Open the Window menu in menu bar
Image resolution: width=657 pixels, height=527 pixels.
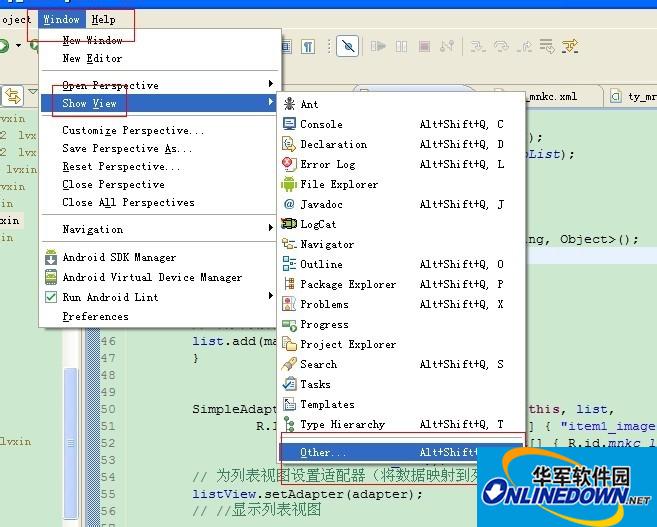(x=62, y=19)
